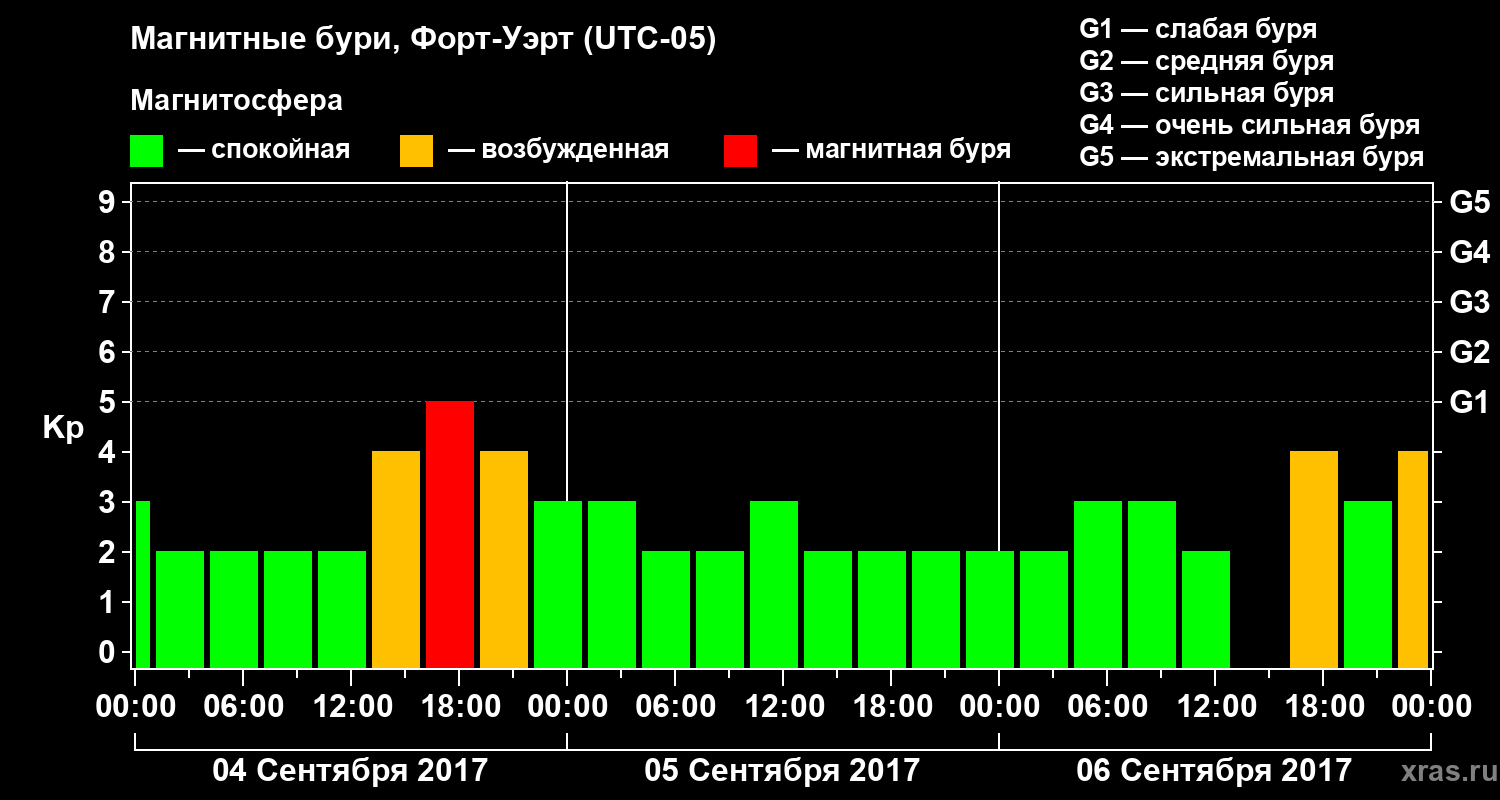
Task: Select green bar between orange bars on 06 Сентября
Action: 1368,585
